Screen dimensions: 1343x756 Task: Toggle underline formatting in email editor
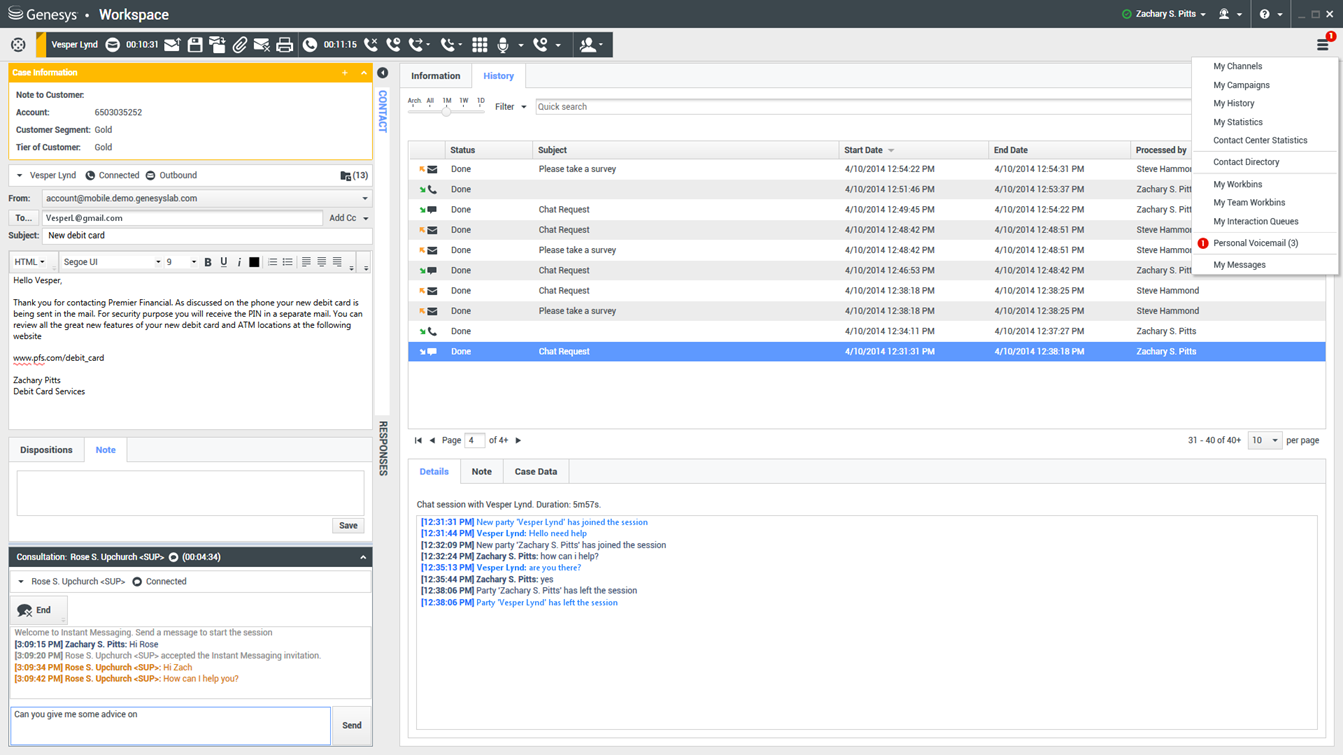pyautogui.click(x=224, y=262)
